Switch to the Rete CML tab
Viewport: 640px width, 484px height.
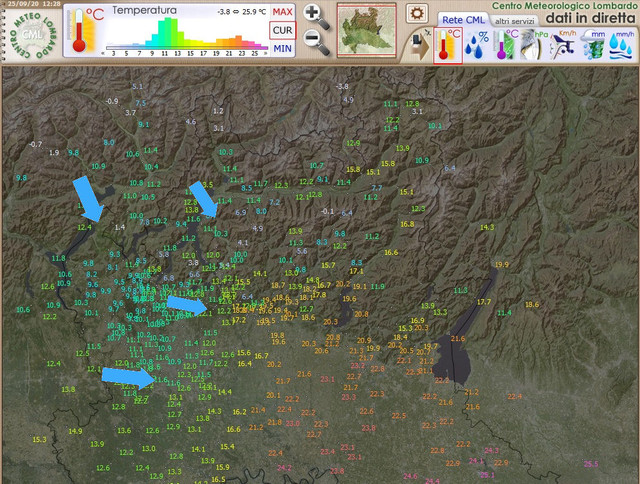coord(463,20)
